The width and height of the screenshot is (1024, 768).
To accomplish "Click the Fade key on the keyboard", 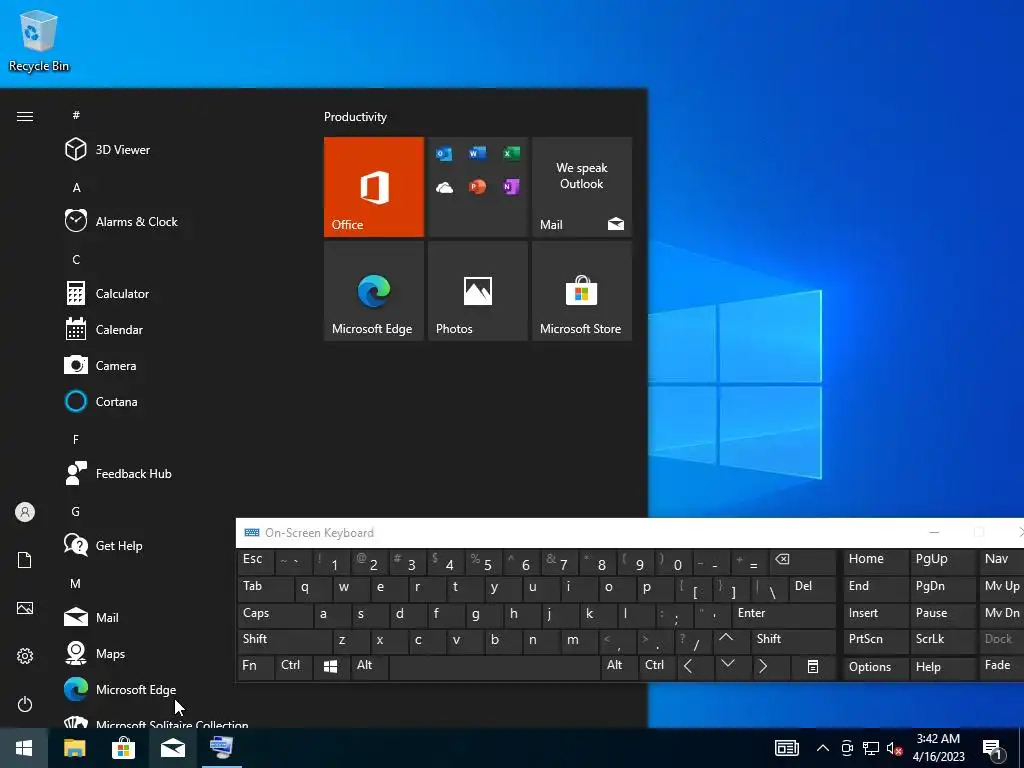I will pyautogui.click(x=1001, y=667).
